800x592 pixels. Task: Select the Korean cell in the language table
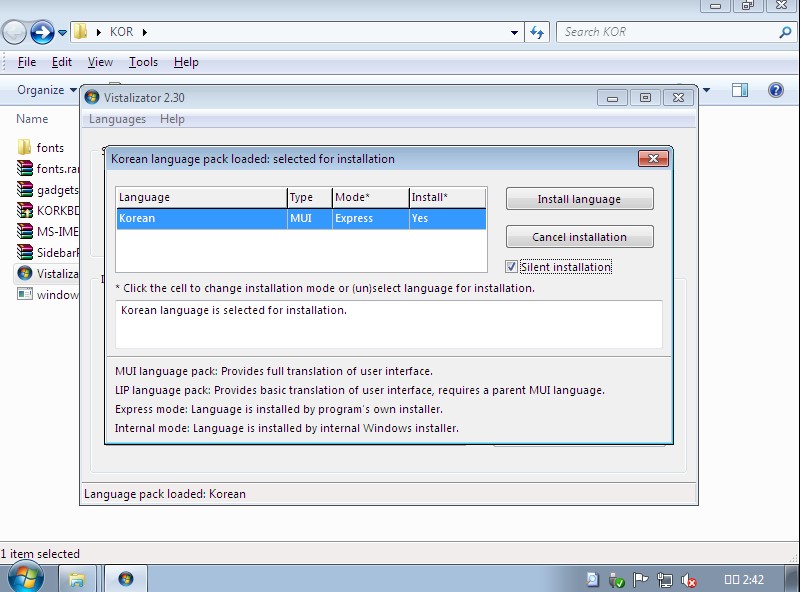tap(202, 218)
